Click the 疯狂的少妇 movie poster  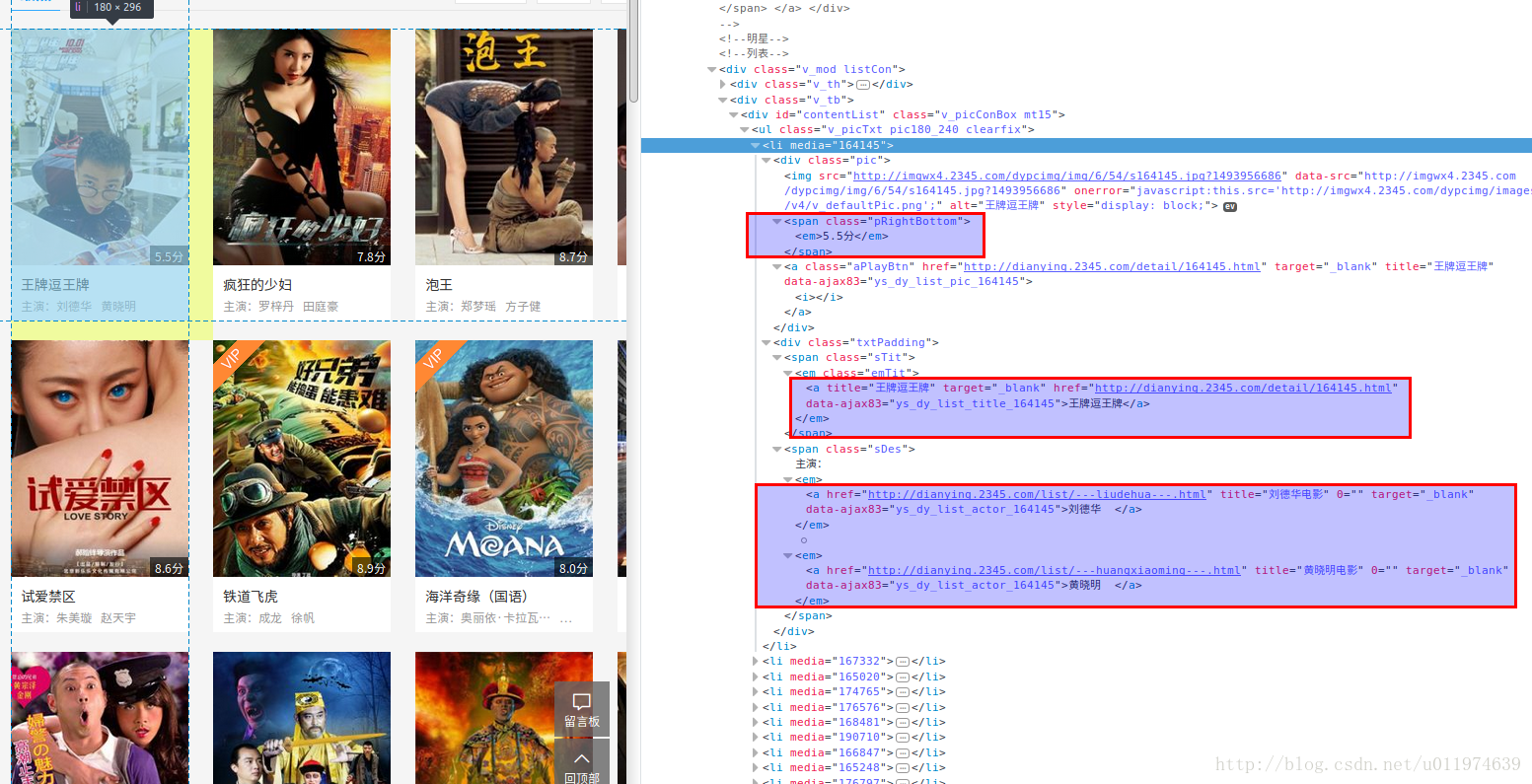(302, 147)
